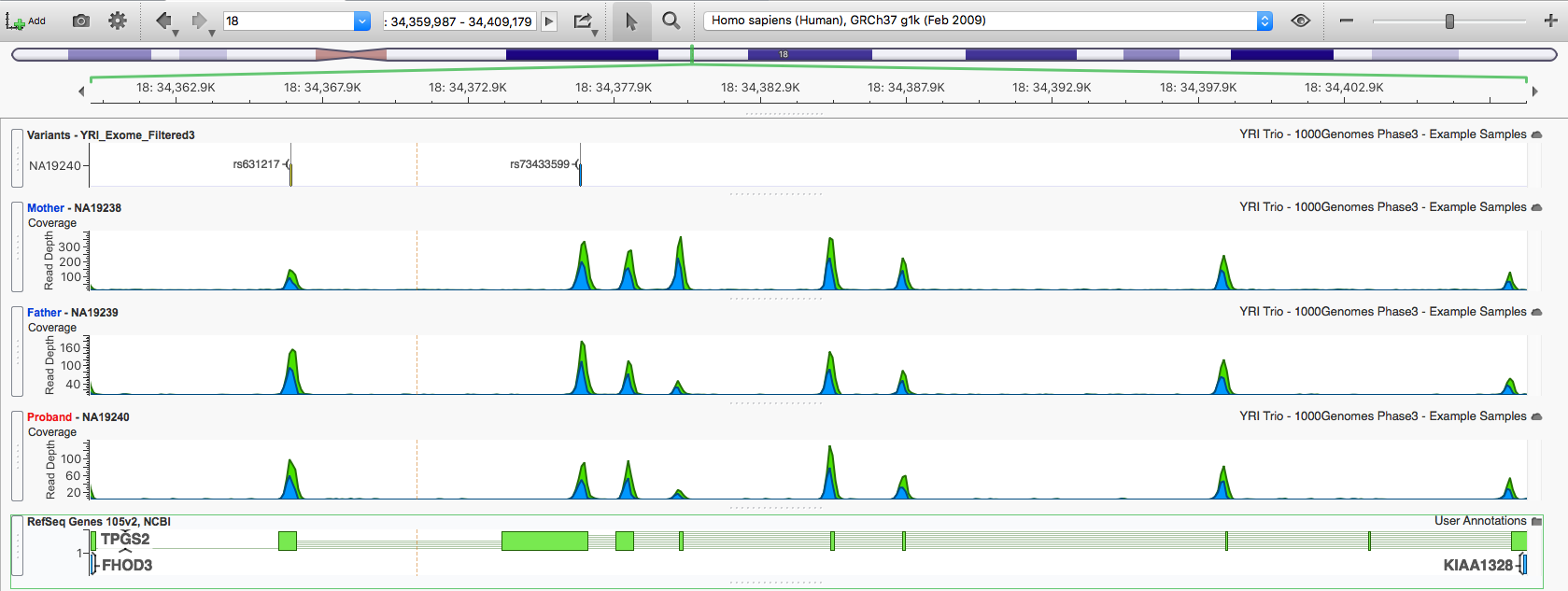Click the cloud icon on Mother track
1568x591 pixels.
(1536, 207)
